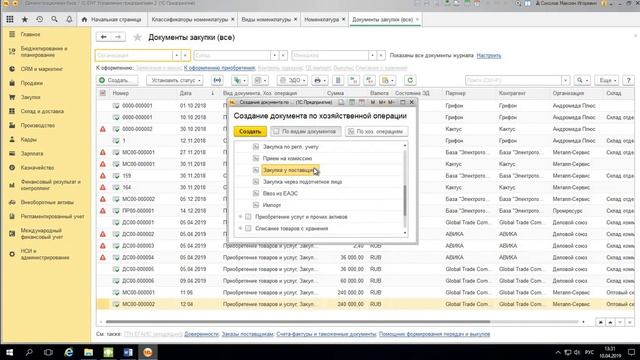Open the Заказы поставщикам link
The height and width of the screenshot is (360, 640).
coord(247,334)
